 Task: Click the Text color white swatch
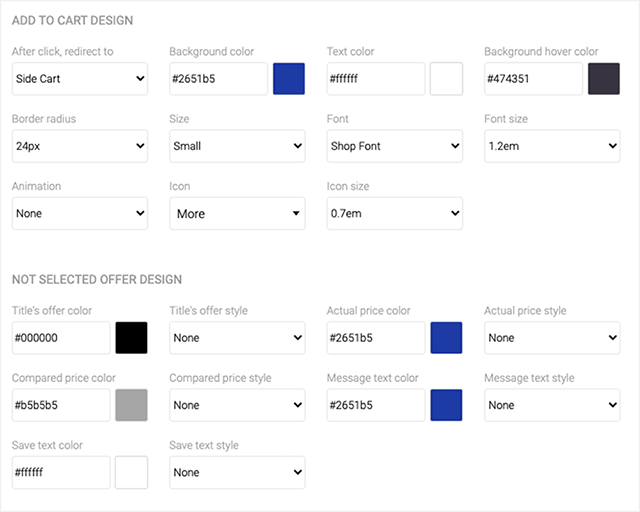coord(446,79)
